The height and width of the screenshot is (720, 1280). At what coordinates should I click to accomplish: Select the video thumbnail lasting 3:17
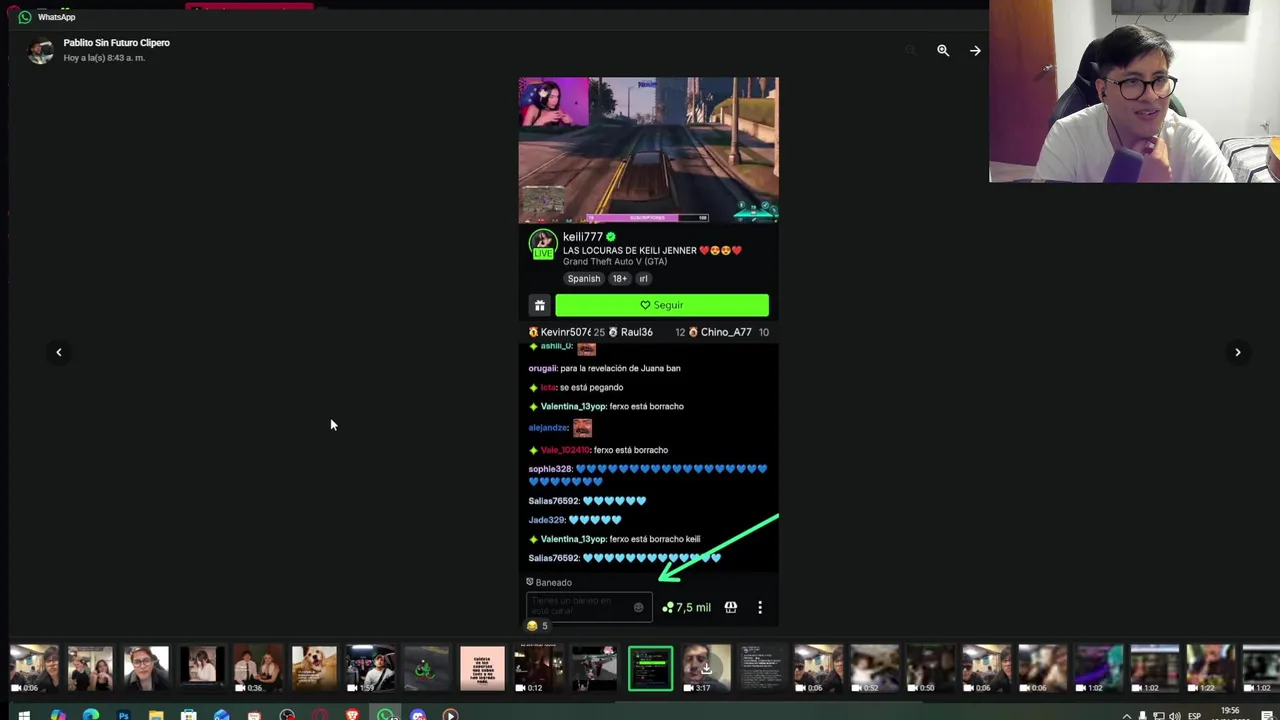(706, 669)
